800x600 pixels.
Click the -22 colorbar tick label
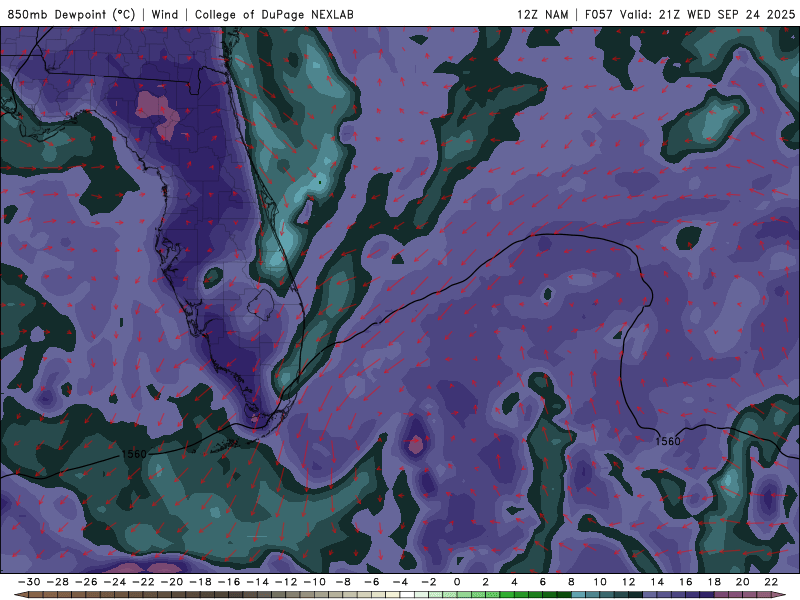click(x=143, y=582)
